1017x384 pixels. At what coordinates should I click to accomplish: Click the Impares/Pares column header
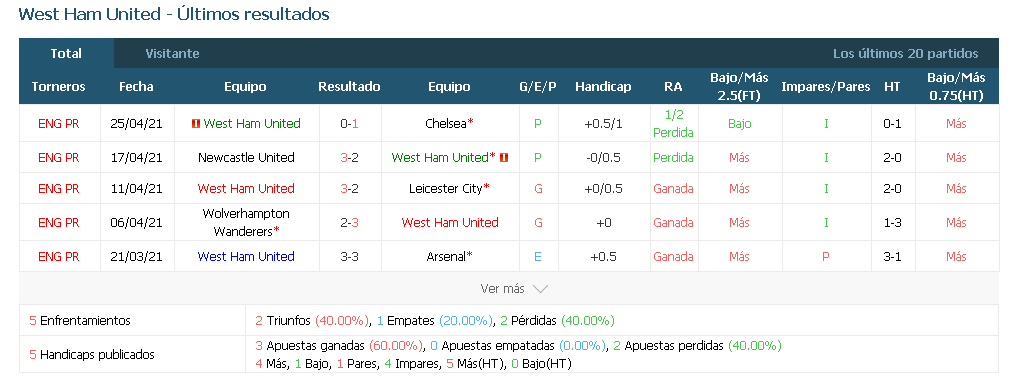click(x=826, y=86)
